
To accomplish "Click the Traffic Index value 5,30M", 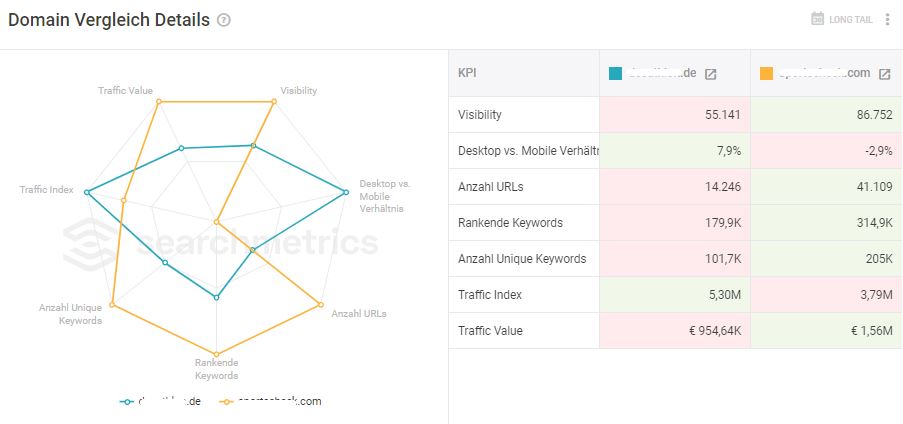I will pyautogui.click(x=723, y=295).
